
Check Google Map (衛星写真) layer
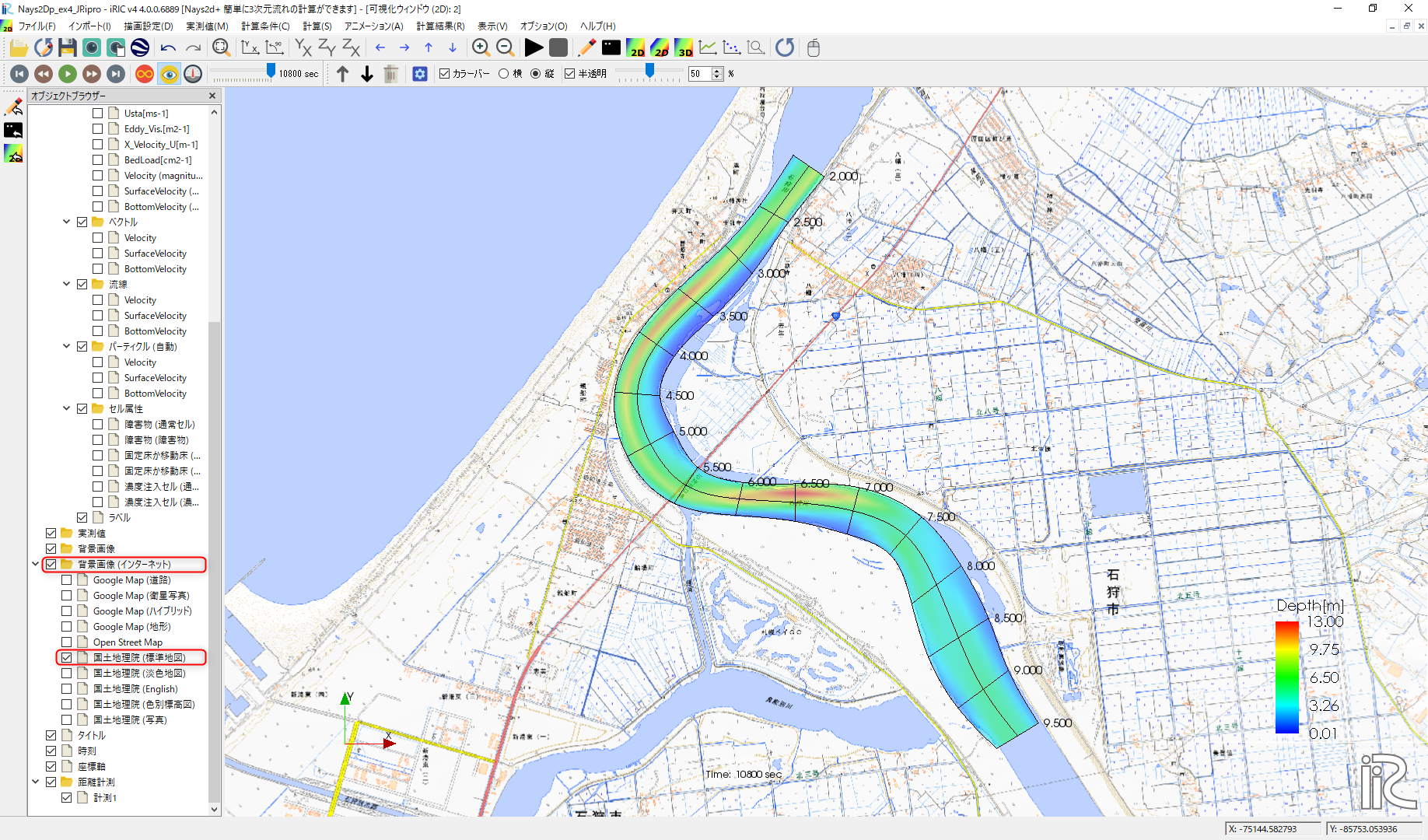coord(67,596)
